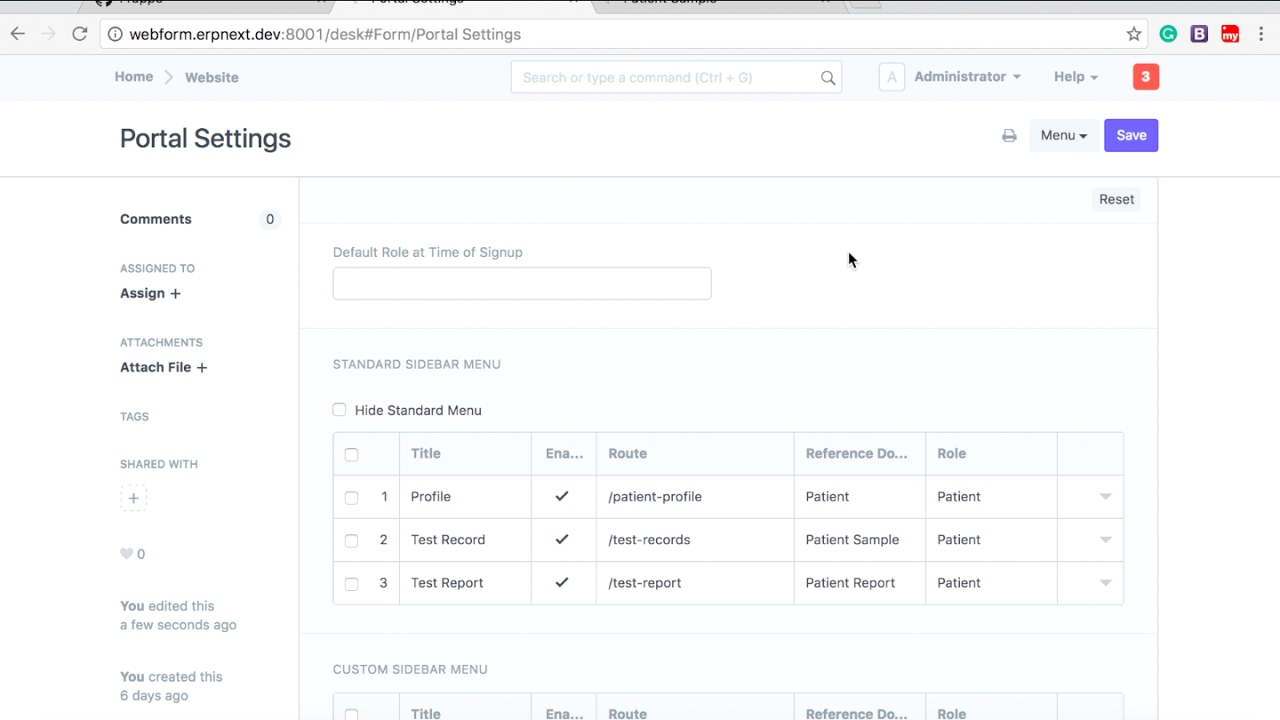Click the Reset button

coord(1117,199)
